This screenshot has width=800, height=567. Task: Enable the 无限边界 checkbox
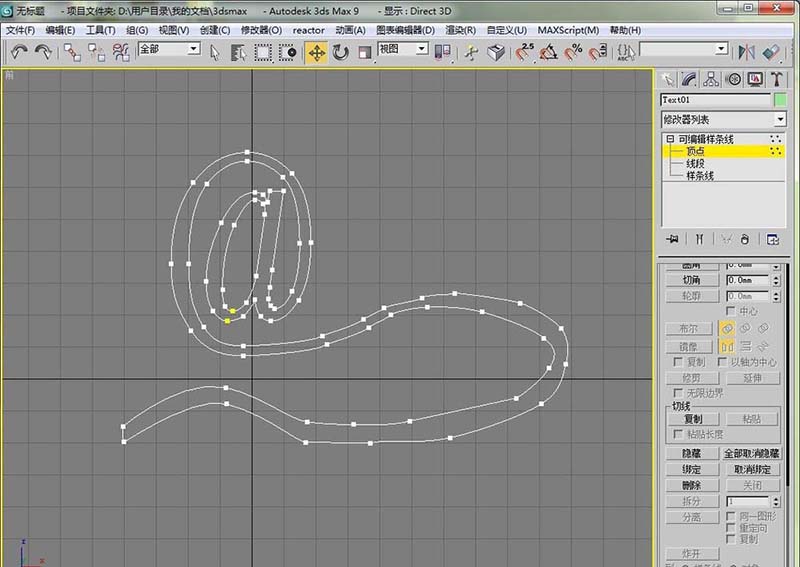pyautogui.click(x=679, y=394)
